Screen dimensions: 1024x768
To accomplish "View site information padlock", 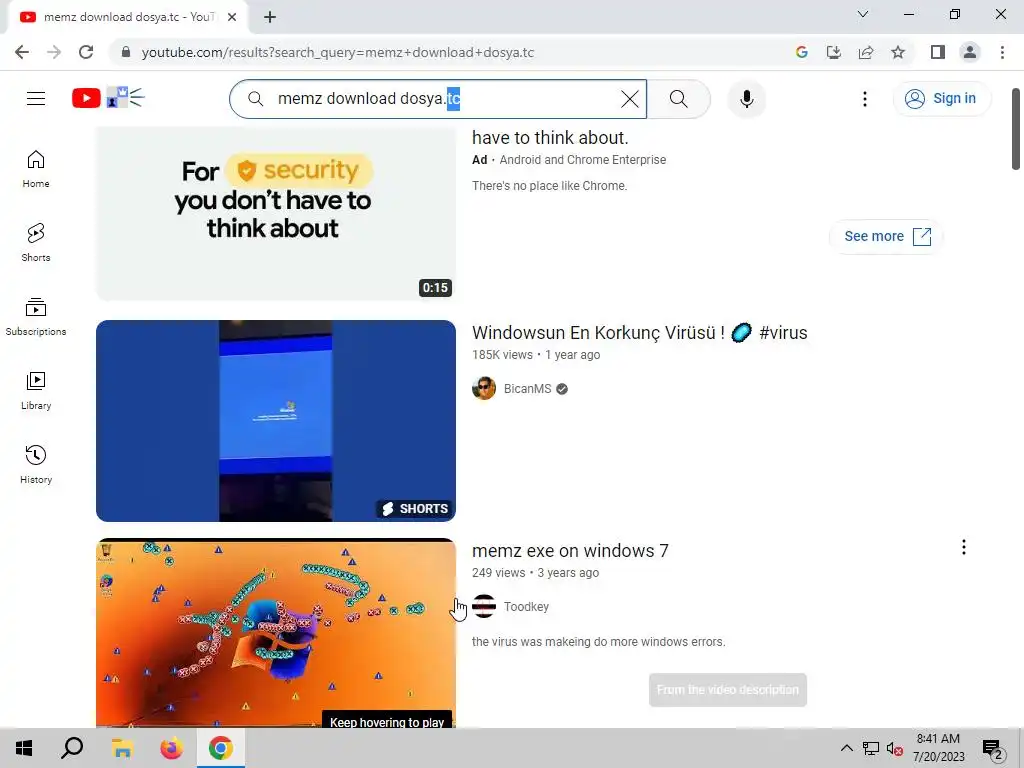I will point(126,52).
